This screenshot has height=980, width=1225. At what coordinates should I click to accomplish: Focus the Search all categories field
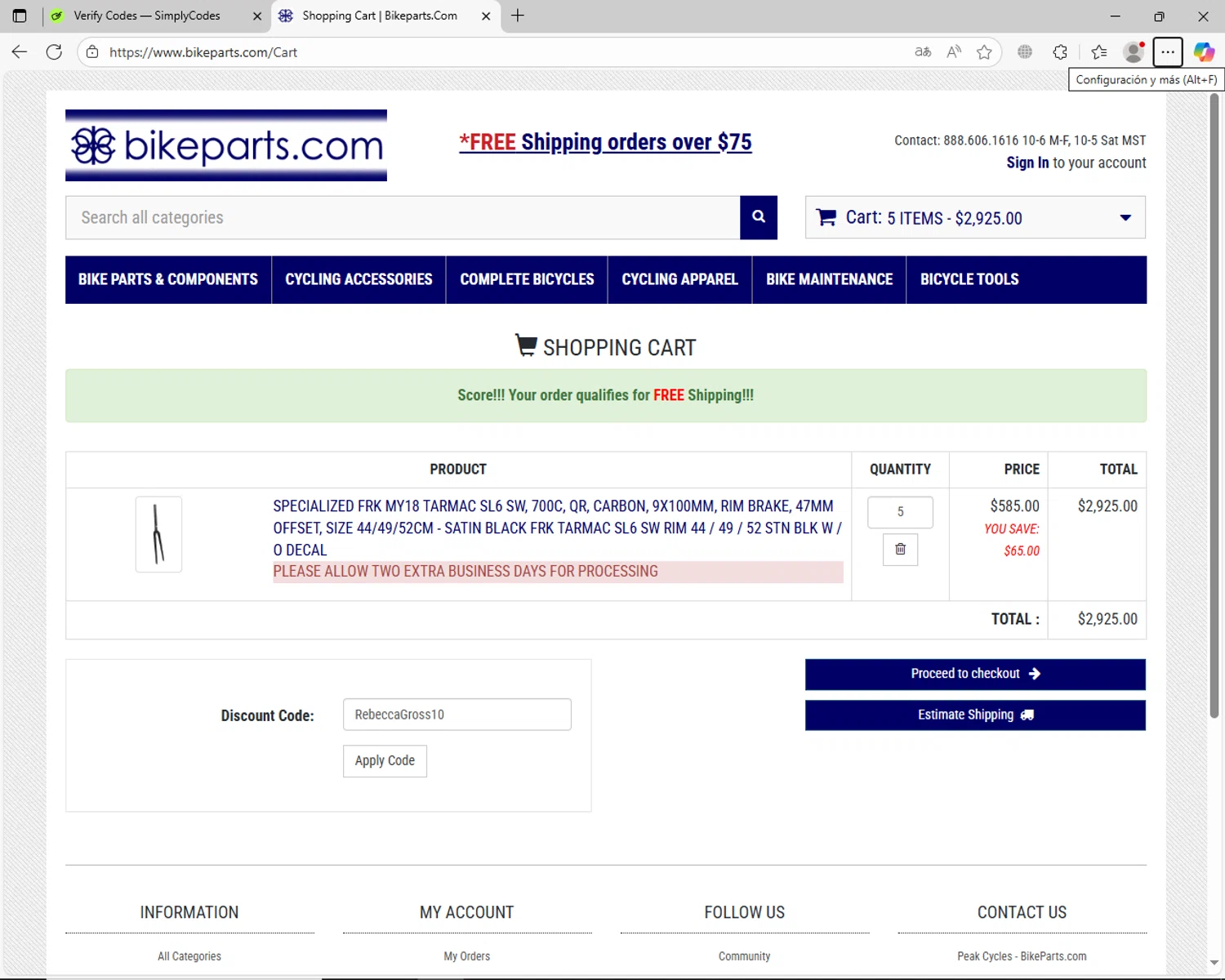[x=403, y=217]
